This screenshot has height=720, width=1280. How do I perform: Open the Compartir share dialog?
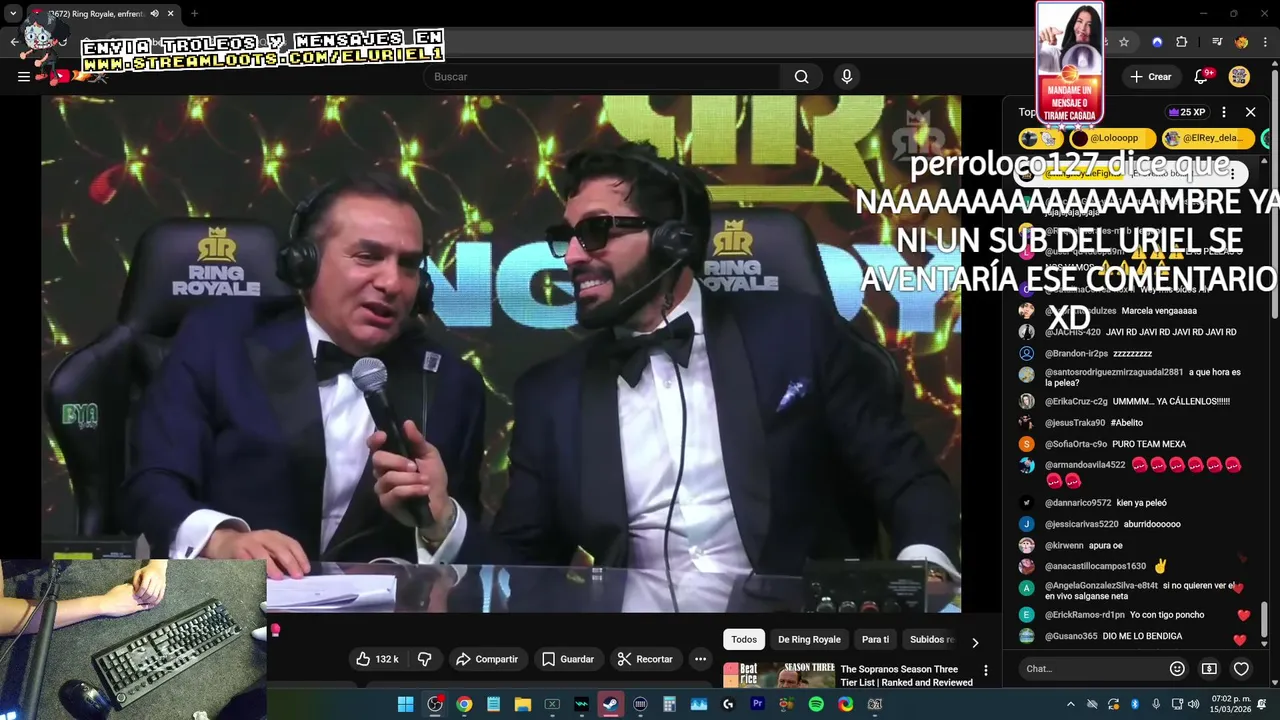point(487,659)
